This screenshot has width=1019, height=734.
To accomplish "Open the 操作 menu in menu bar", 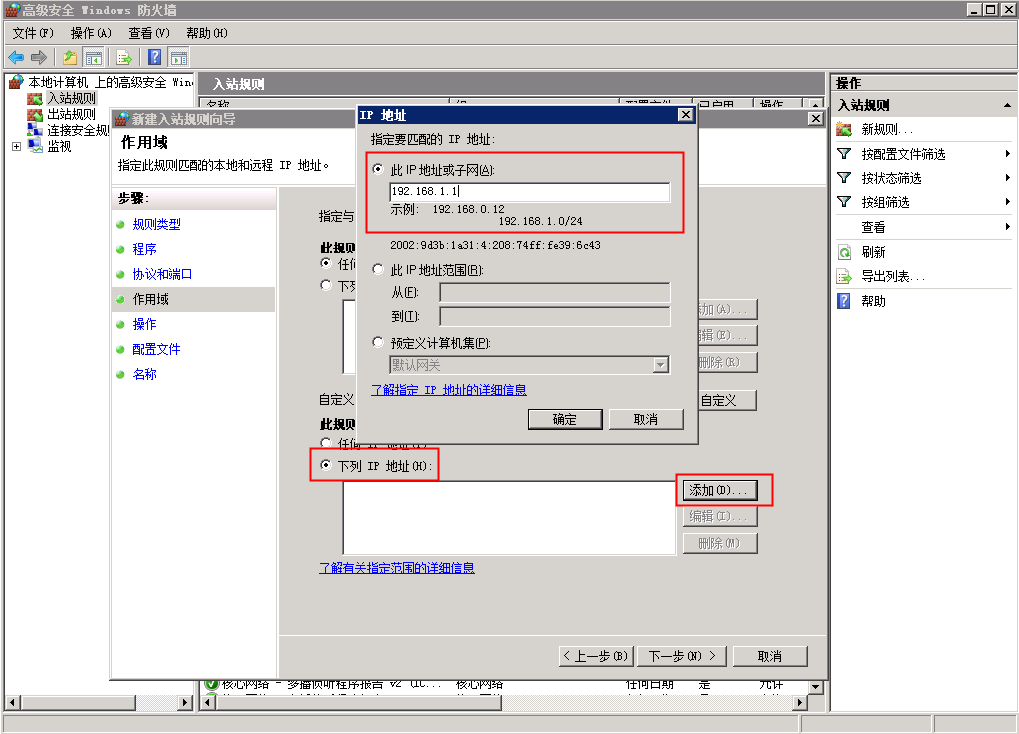I will point(90,33).
